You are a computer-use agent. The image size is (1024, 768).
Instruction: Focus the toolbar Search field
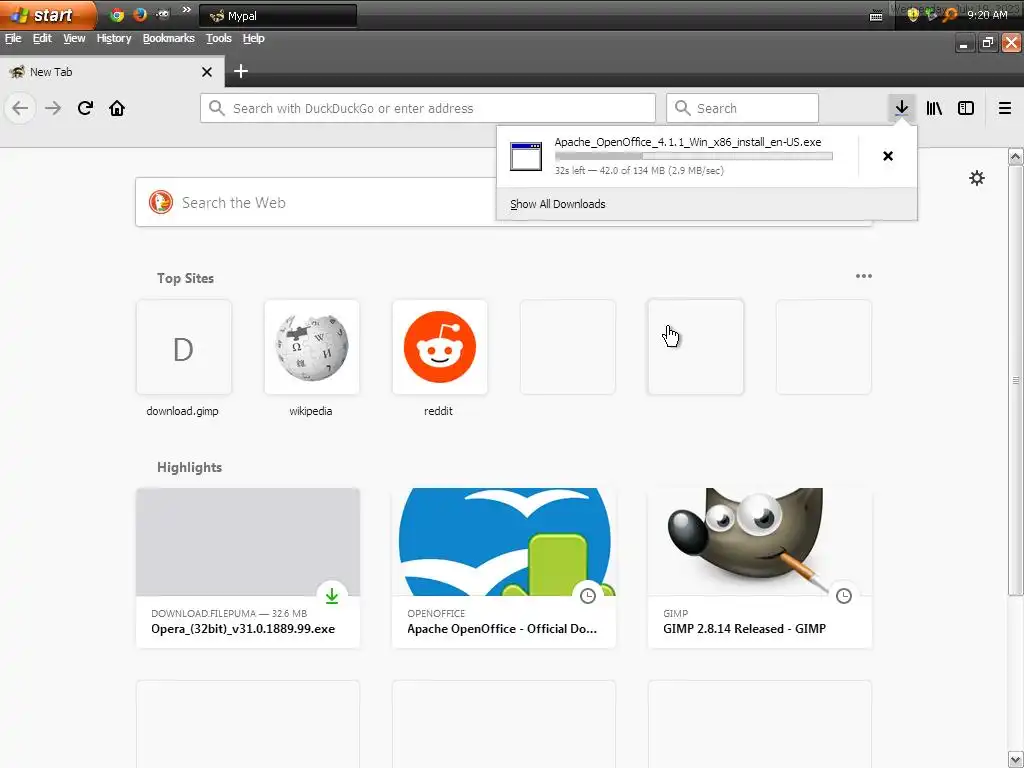(x=743, y=108)
